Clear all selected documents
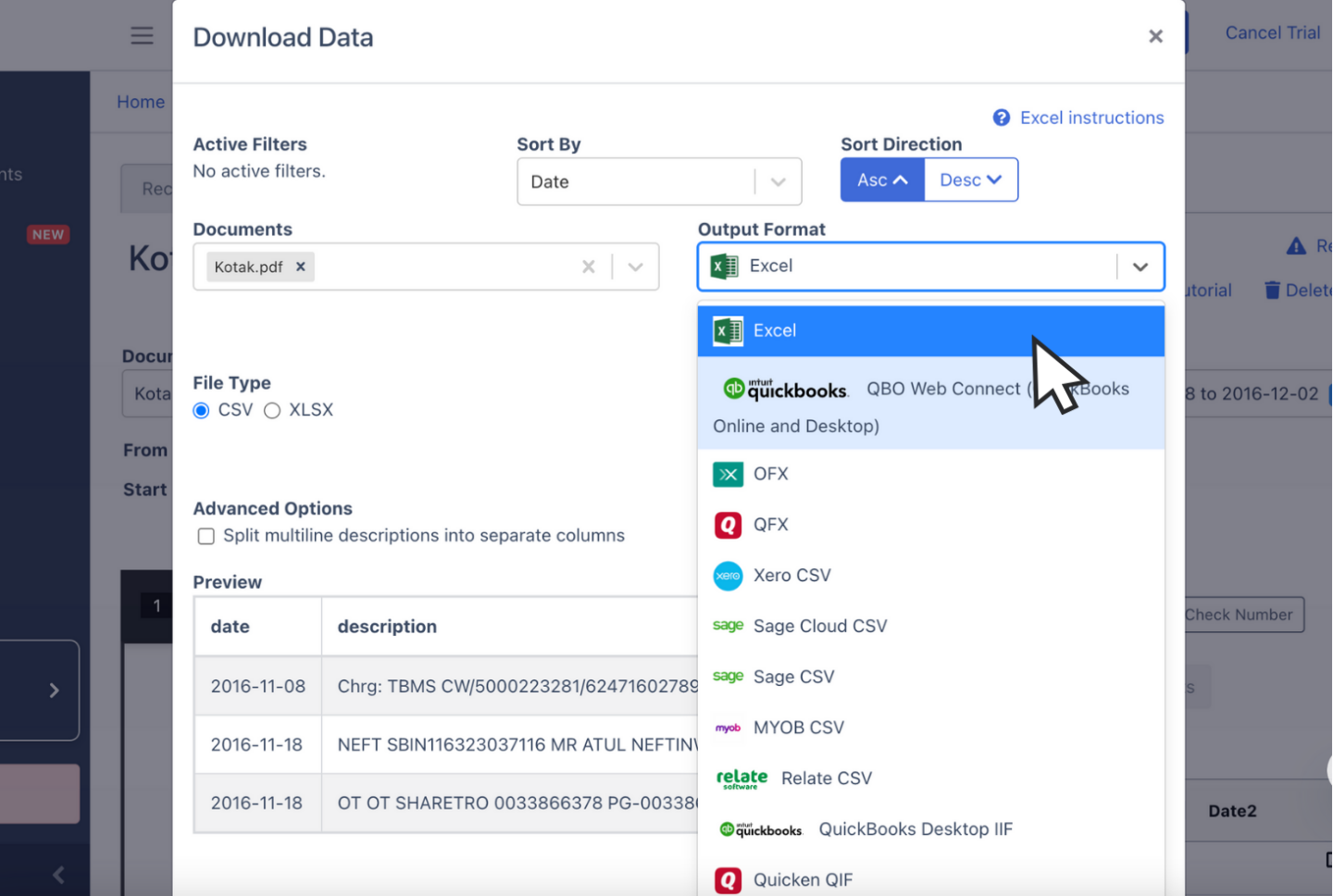Screen dimensions: 1333x896 click(x=589, y=267)
